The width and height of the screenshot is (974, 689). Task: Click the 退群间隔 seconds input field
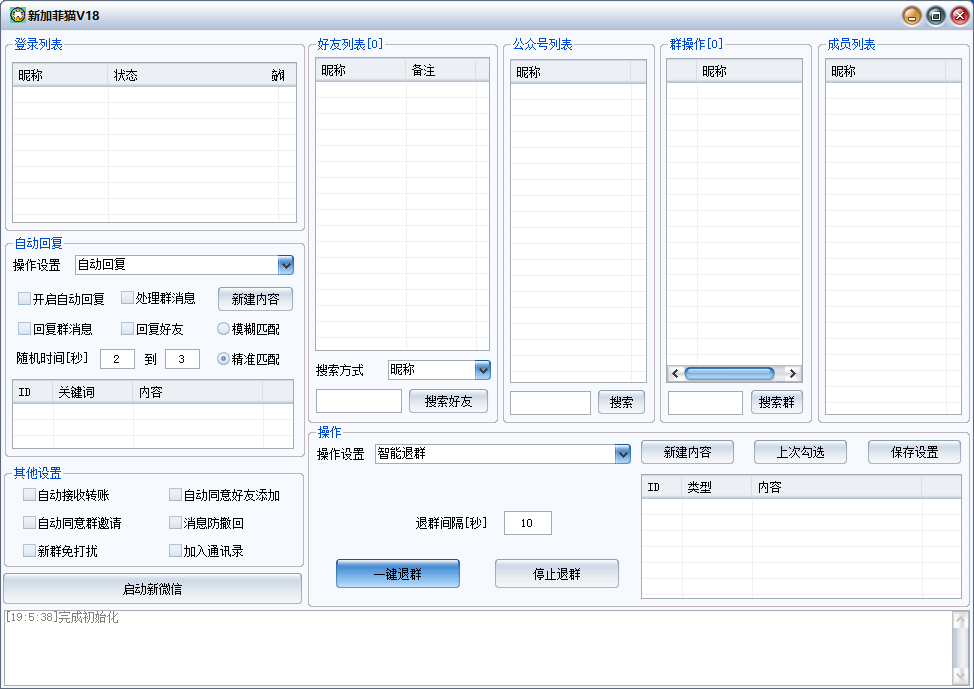pyautogui.click(x=527, y=523)
